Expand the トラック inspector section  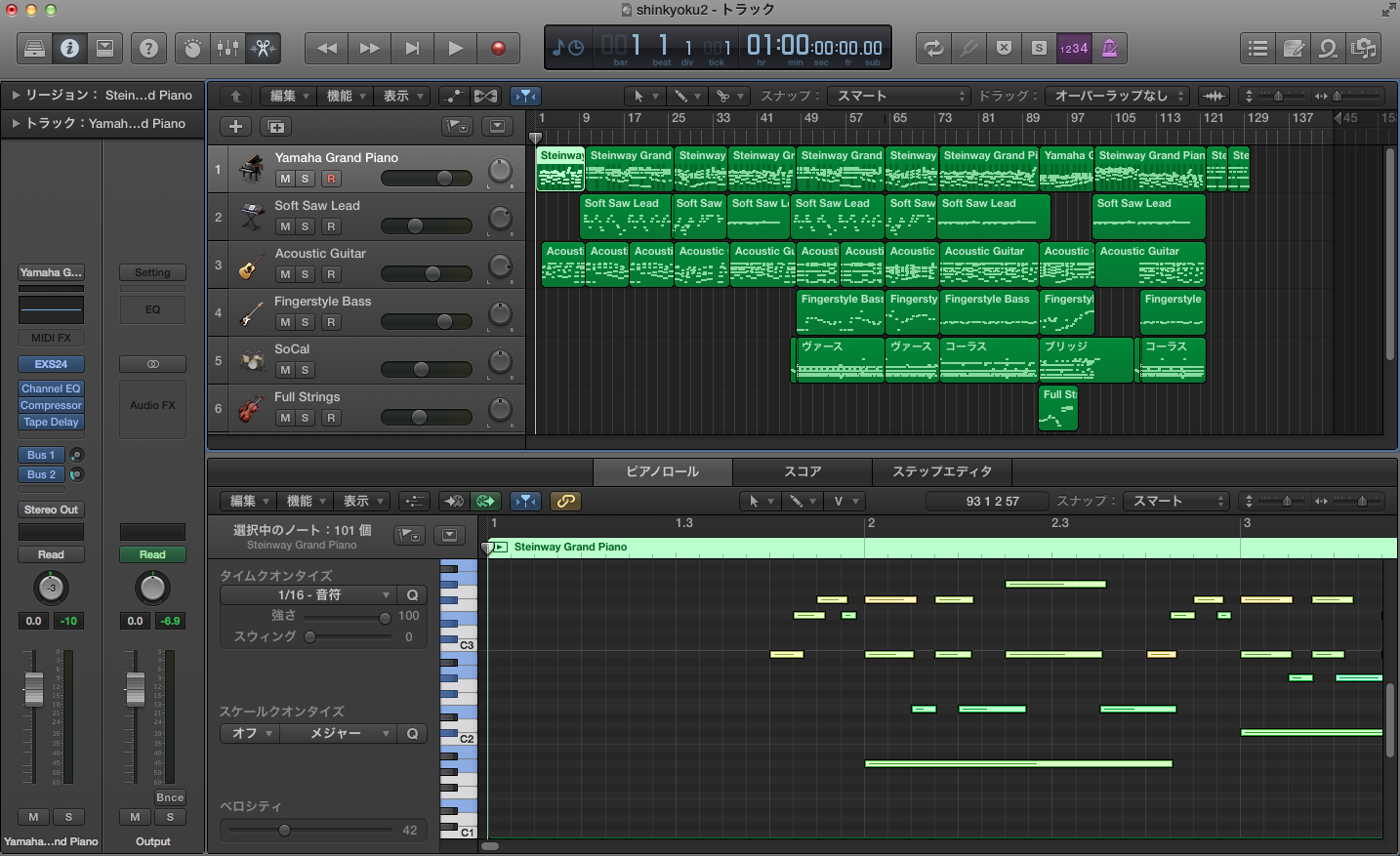click(16, 123)
